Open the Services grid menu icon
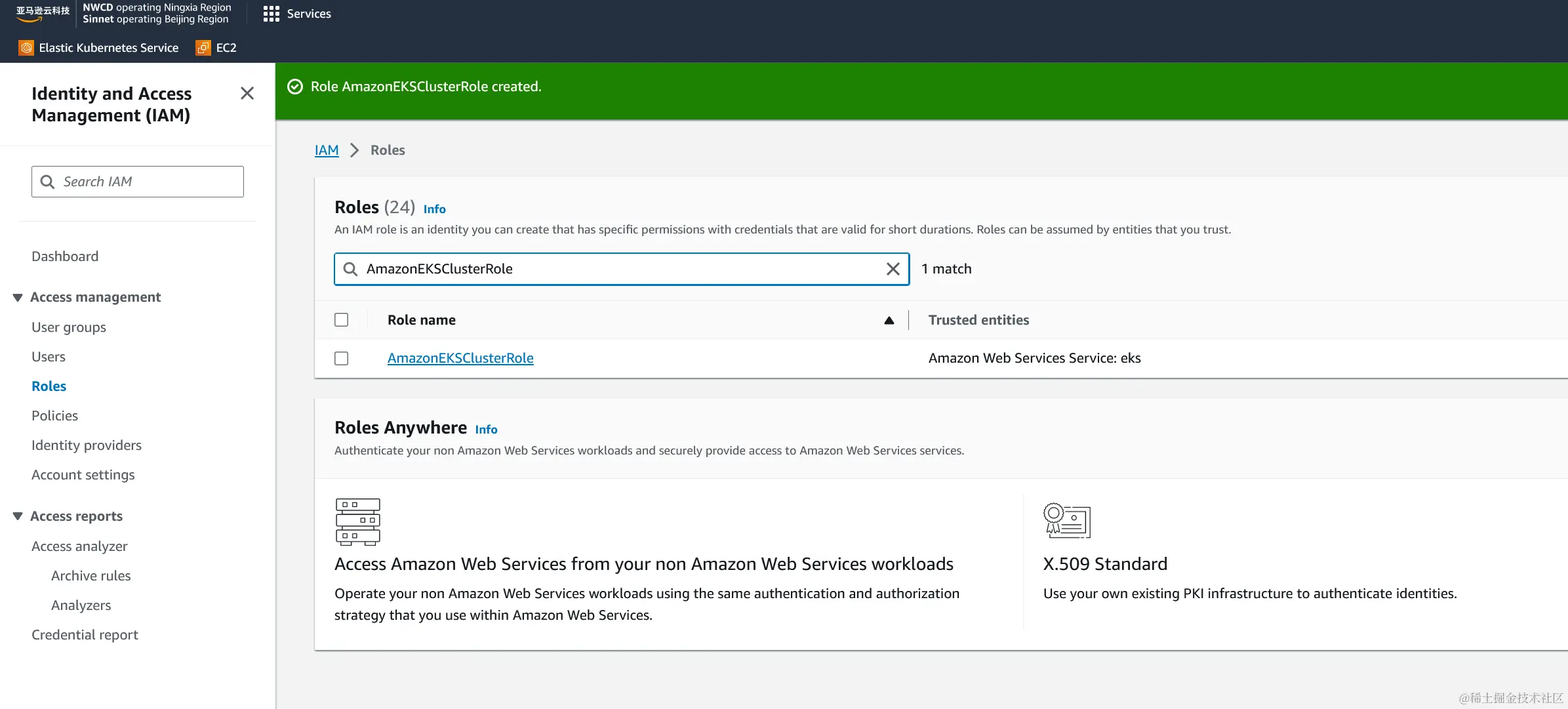The image size is (1568, 709). [271, 14]
